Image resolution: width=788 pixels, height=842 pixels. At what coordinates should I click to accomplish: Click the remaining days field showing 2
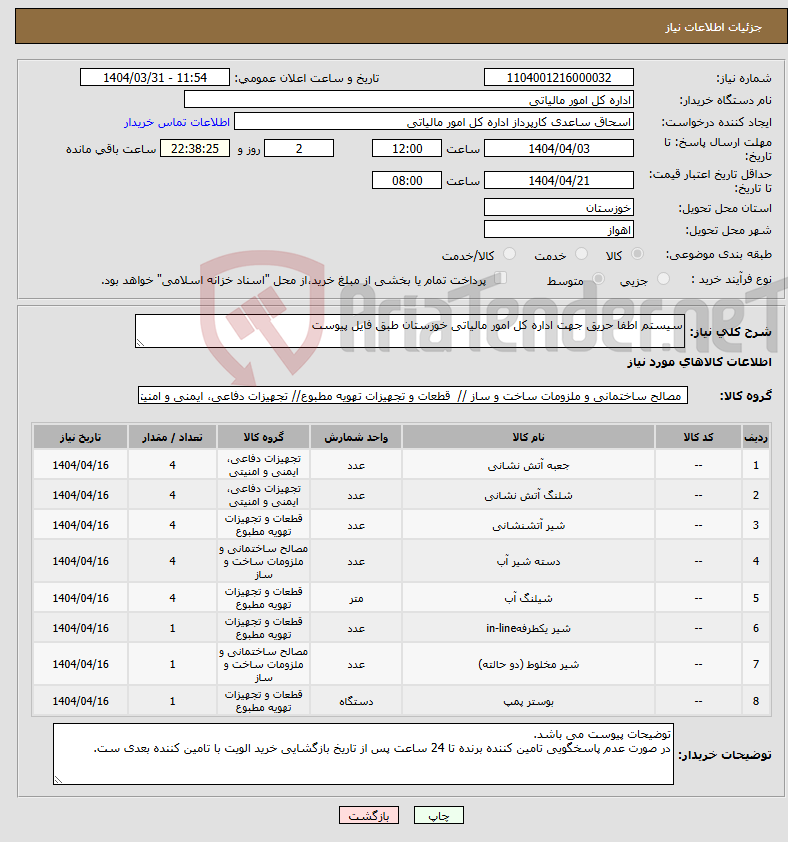pyautogui.click(x=299, y=148)
